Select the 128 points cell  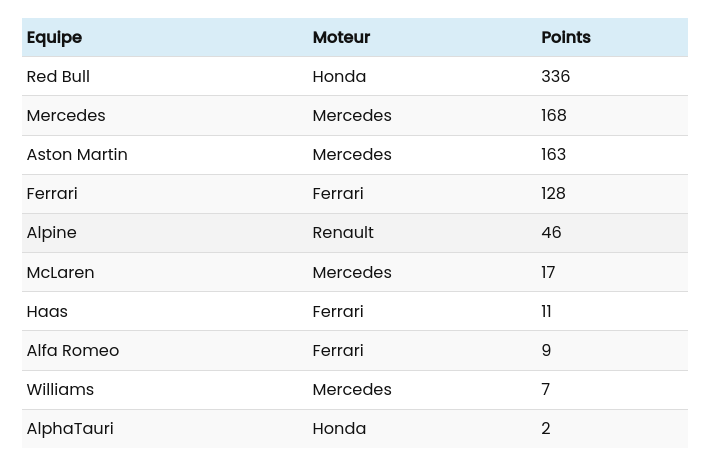tap(553, 193)
